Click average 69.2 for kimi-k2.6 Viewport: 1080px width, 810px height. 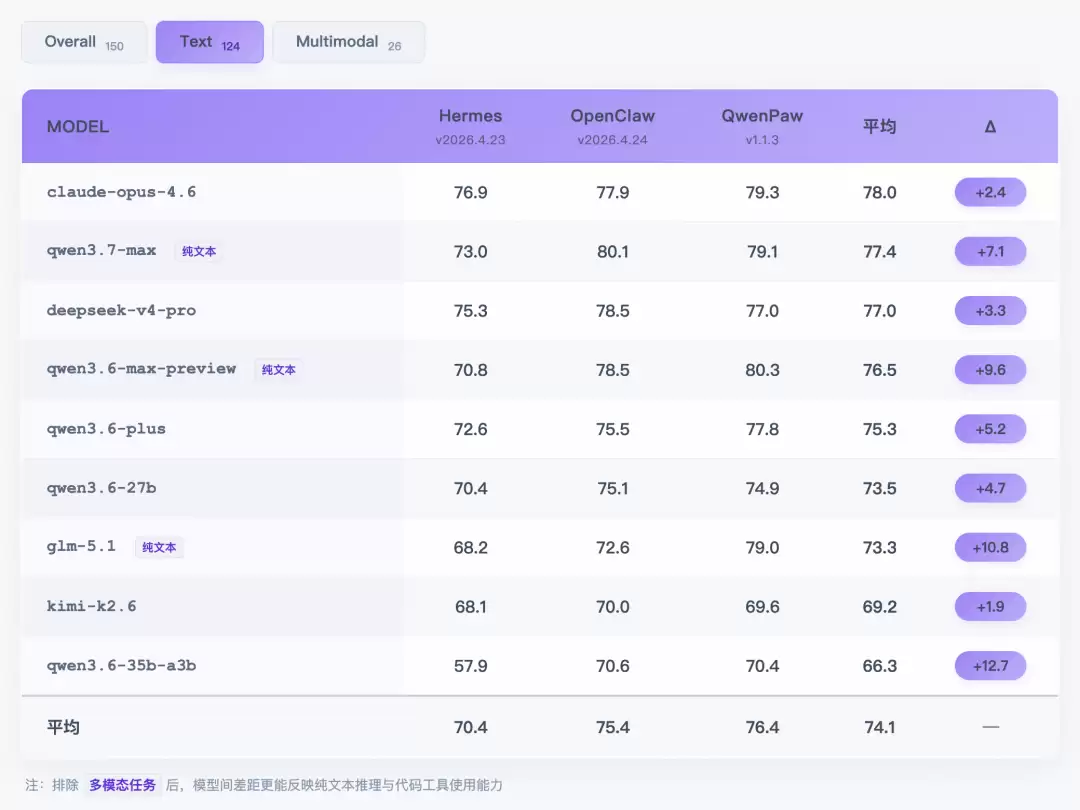pos(880,608)
